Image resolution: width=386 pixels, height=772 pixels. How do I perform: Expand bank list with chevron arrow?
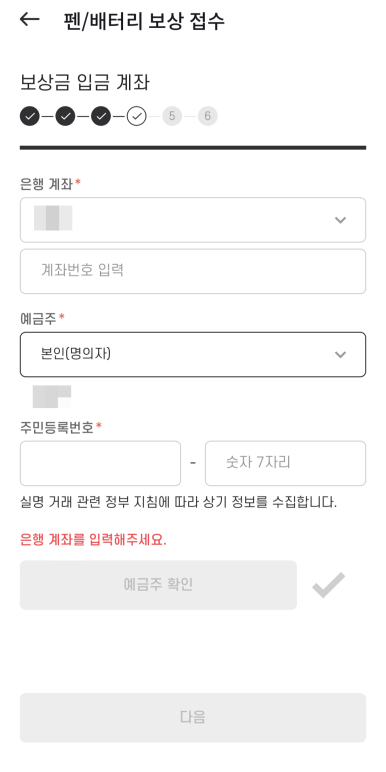tap(340, 220)
